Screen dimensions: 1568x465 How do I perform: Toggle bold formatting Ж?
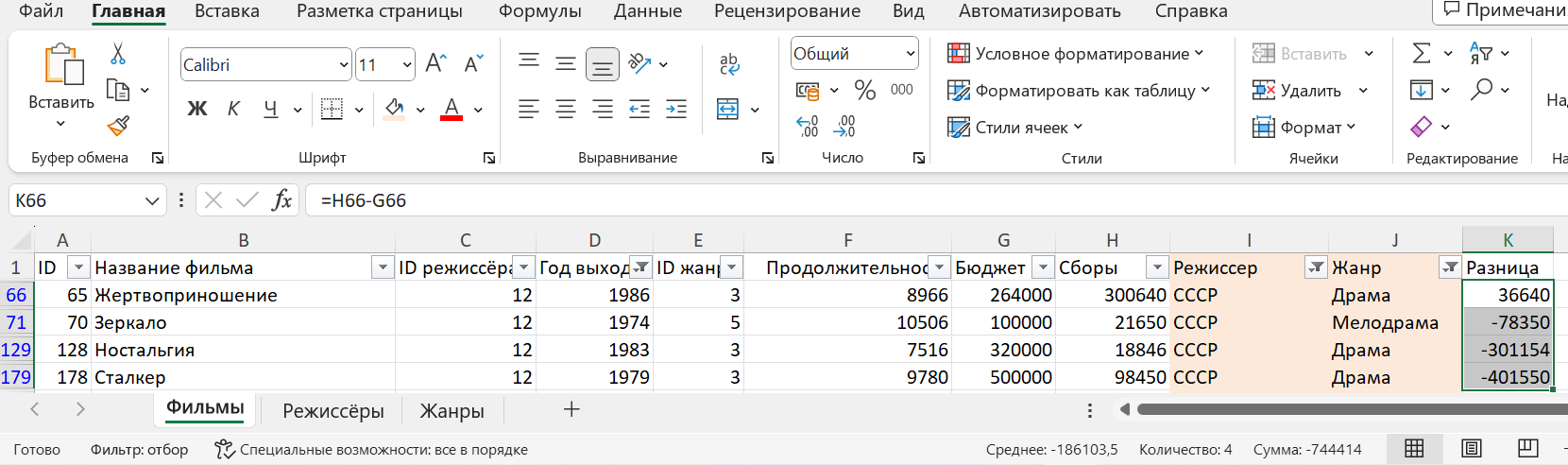coord(196,109)
